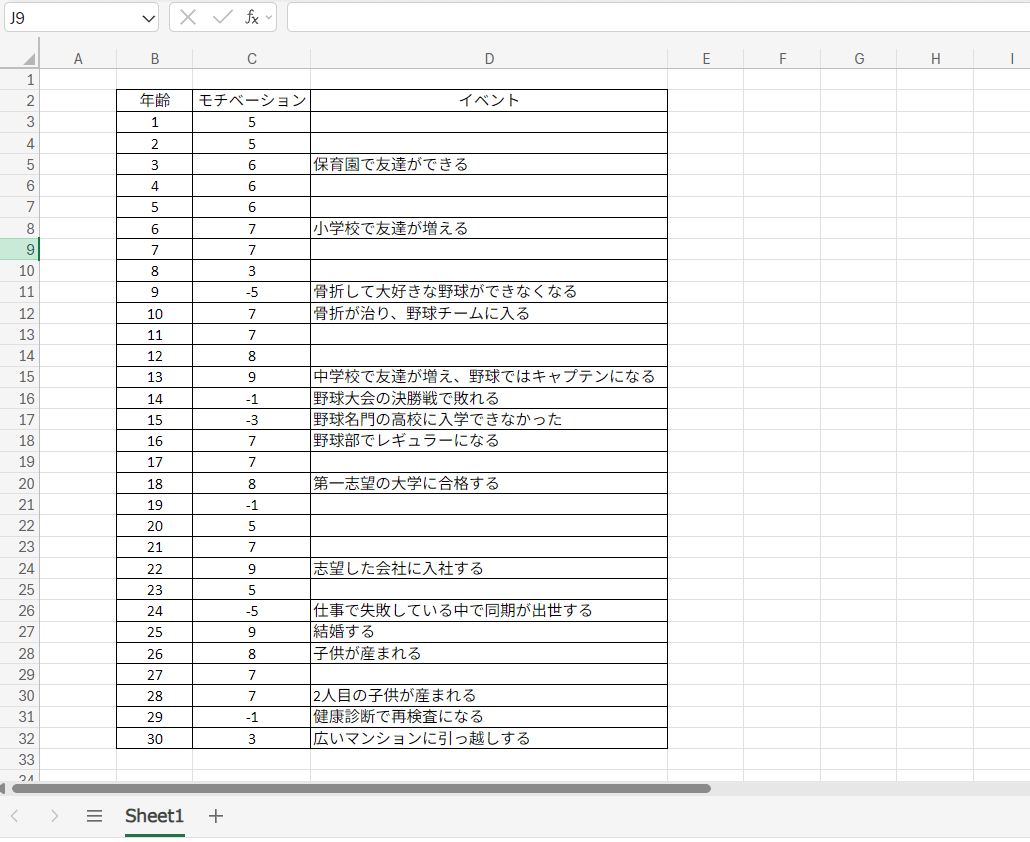1030x842 pixels.
Task: Select row 9 header
Action: (x=19, y=249)
